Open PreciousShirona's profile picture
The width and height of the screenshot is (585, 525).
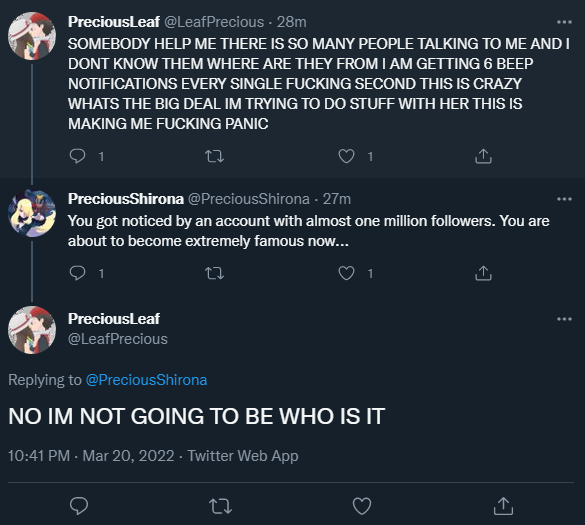click(32, 213)
